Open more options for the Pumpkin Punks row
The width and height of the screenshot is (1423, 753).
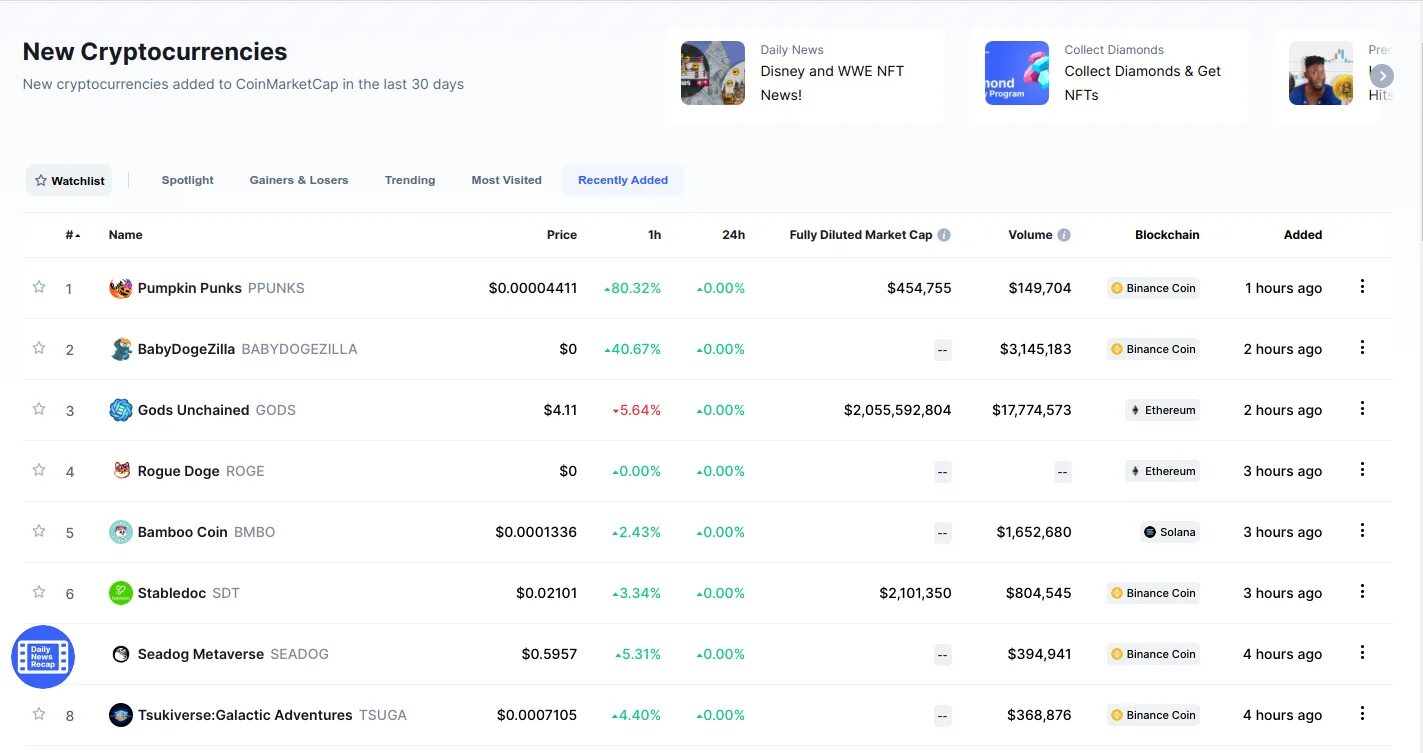click(1362, 287)
